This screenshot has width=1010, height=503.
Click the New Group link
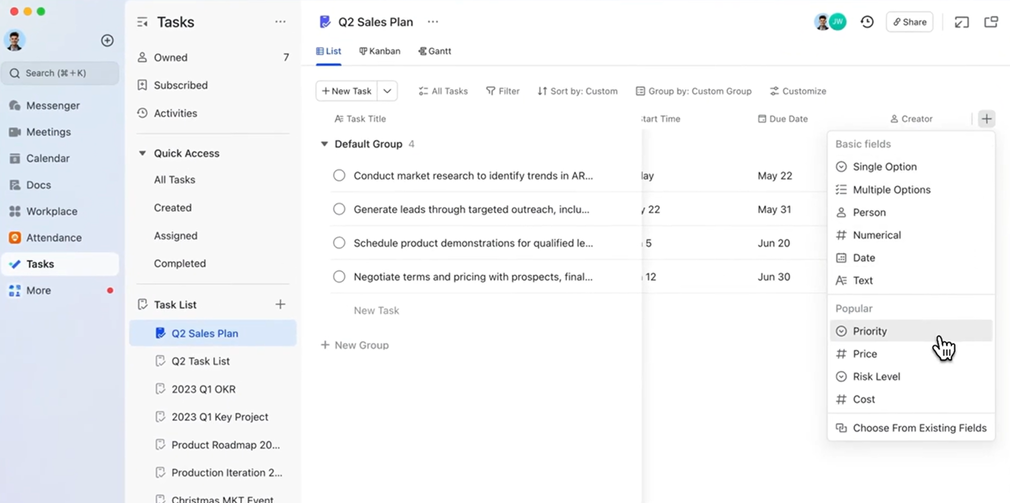click(x=355, y=345)
